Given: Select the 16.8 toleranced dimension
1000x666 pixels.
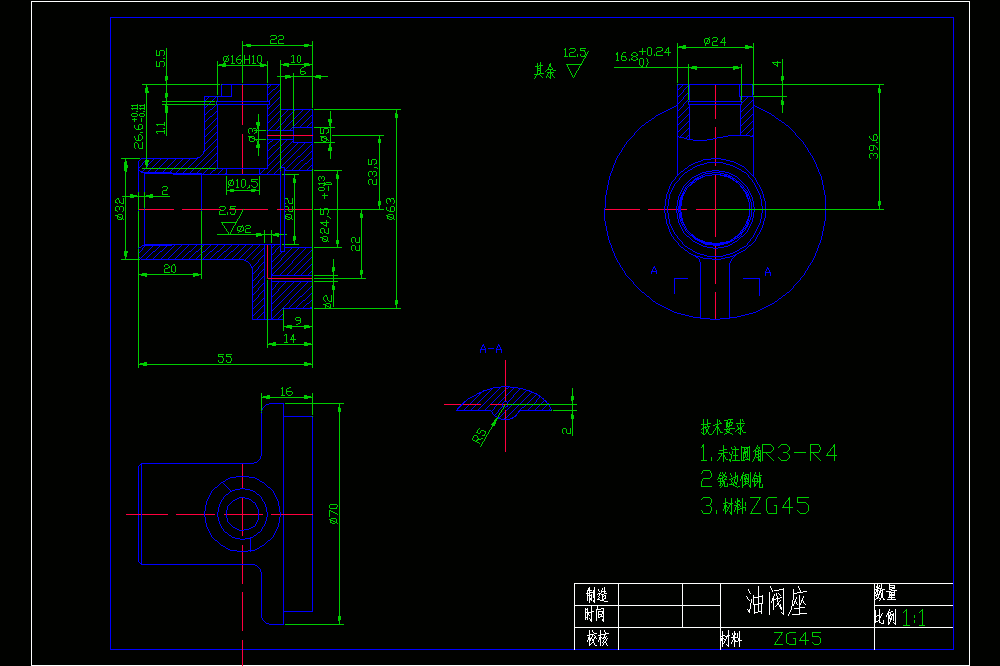Looking at the screenshot, I should [x=643, y=56].
